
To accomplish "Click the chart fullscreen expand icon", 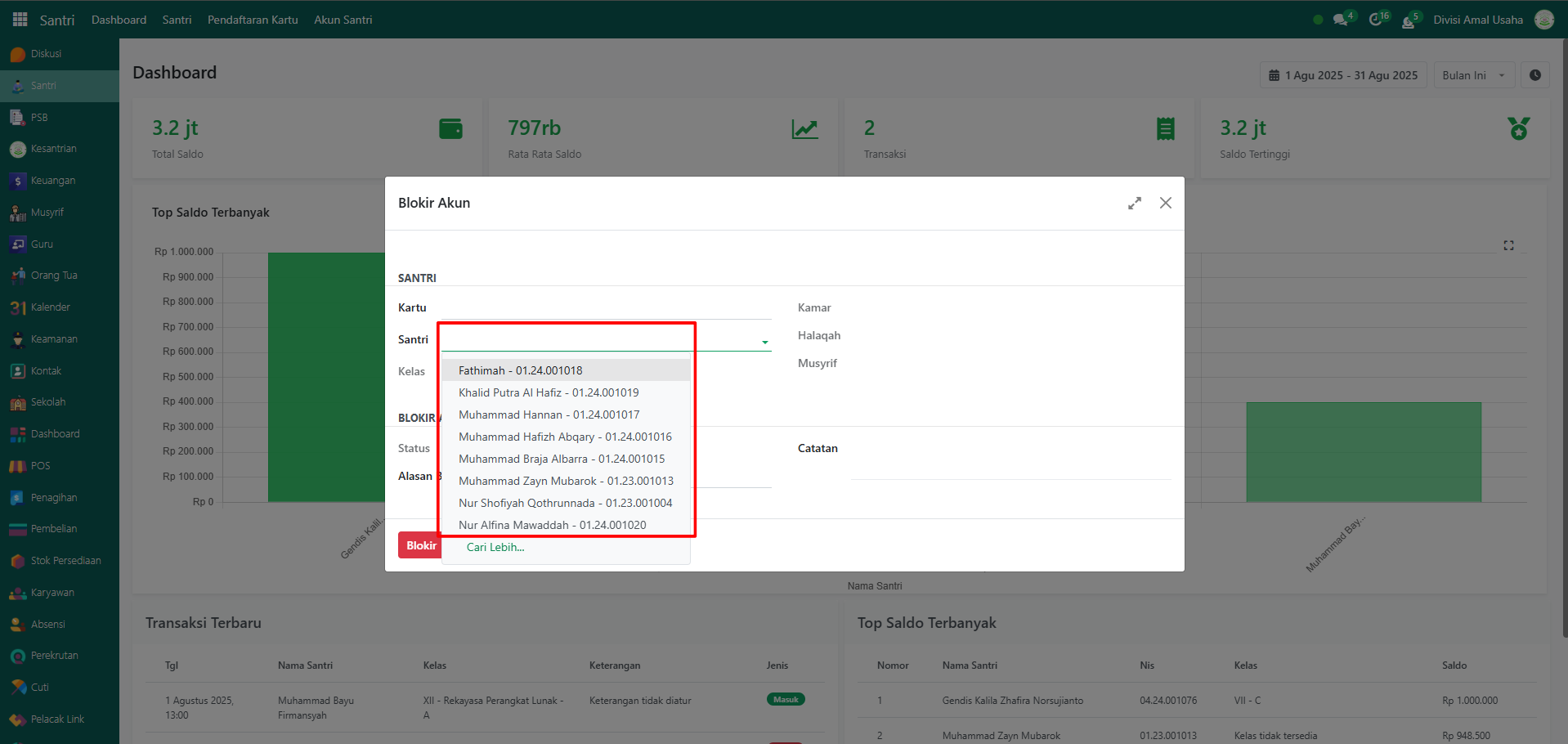I will point(1508,245).
